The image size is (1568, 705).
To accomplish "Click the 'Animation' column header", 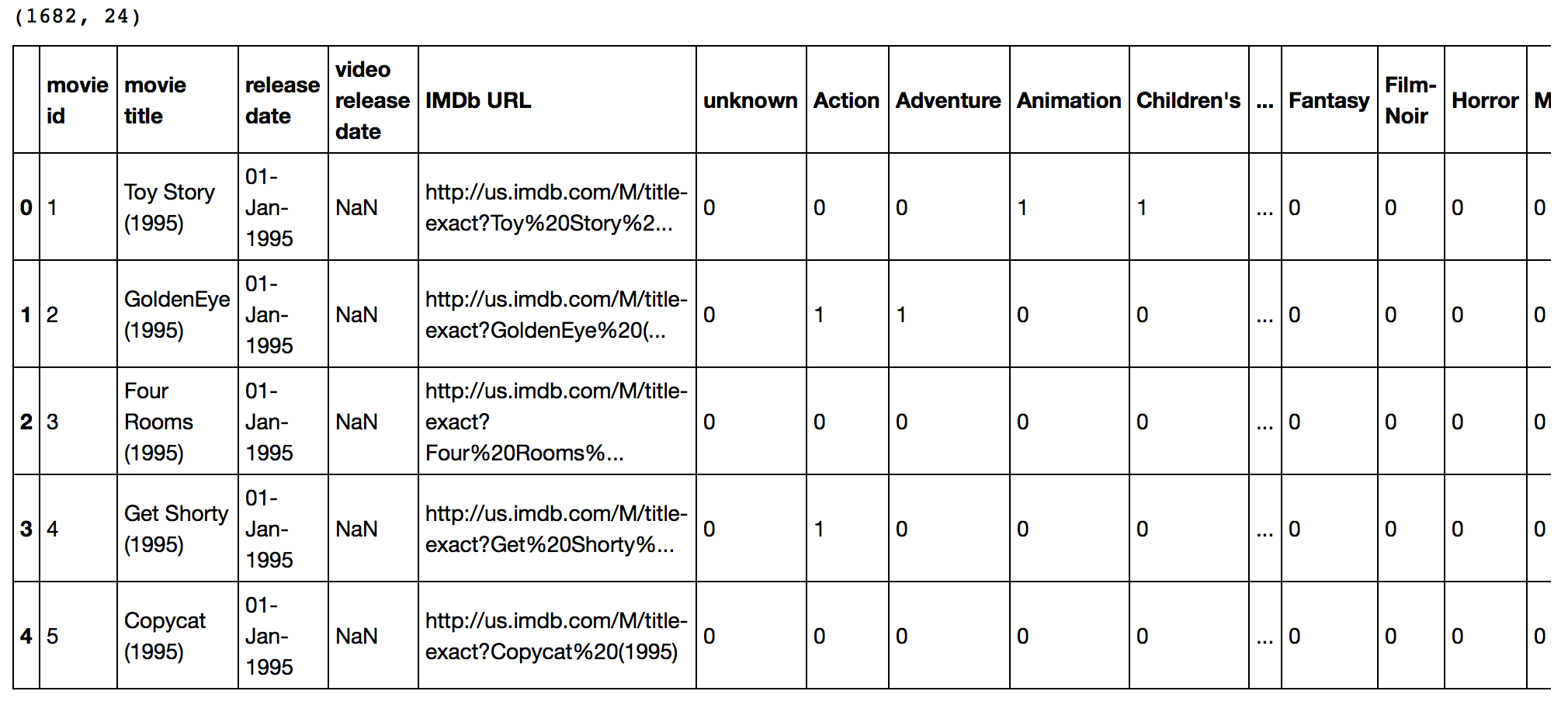I will tap(1068, 100).
